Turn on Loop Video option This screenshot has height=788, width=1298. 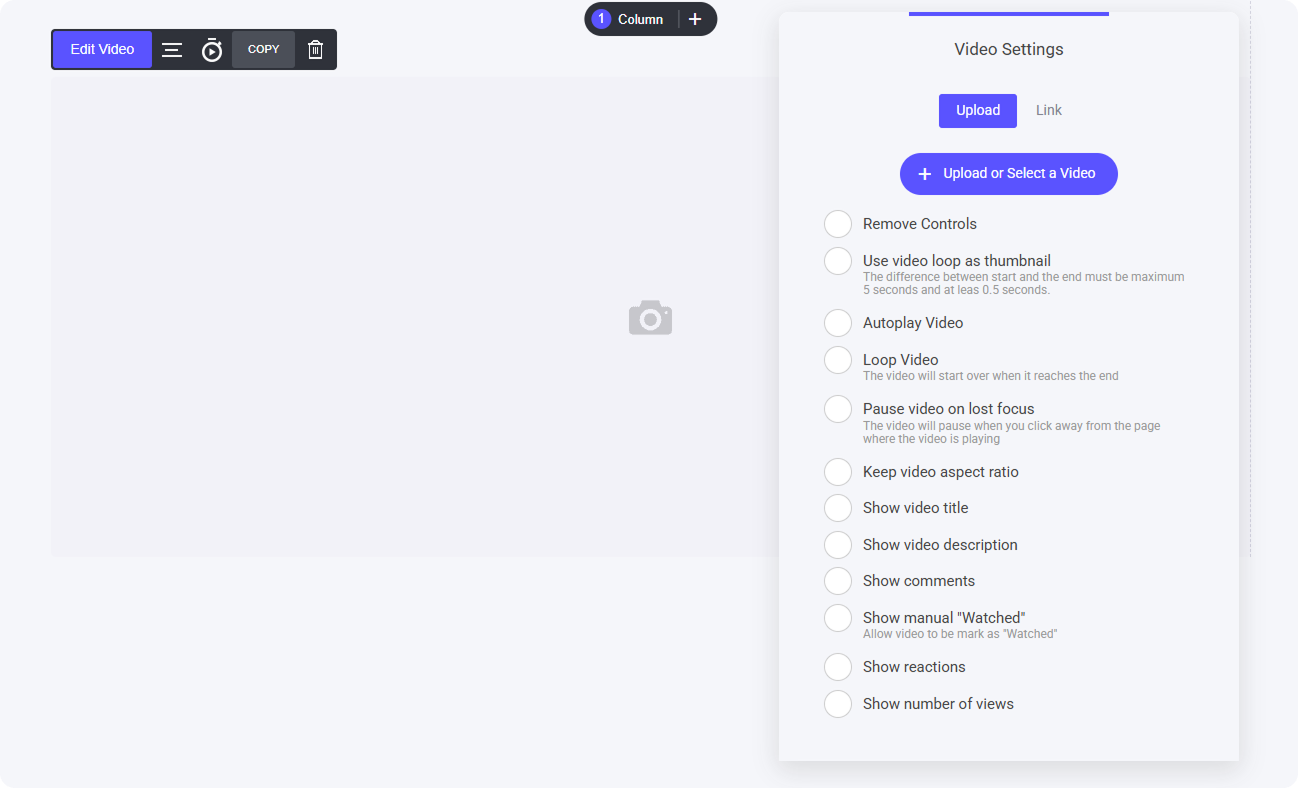click(838, 360)
